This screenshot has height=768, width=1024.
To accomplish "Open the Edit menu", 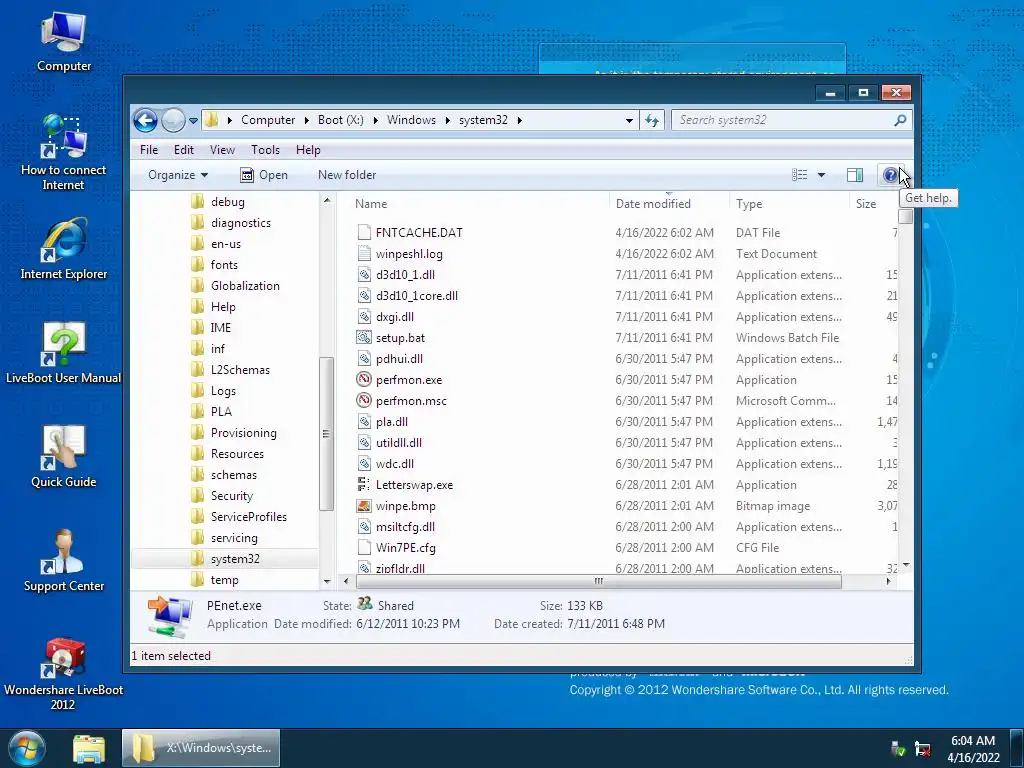I will [184, 150].
